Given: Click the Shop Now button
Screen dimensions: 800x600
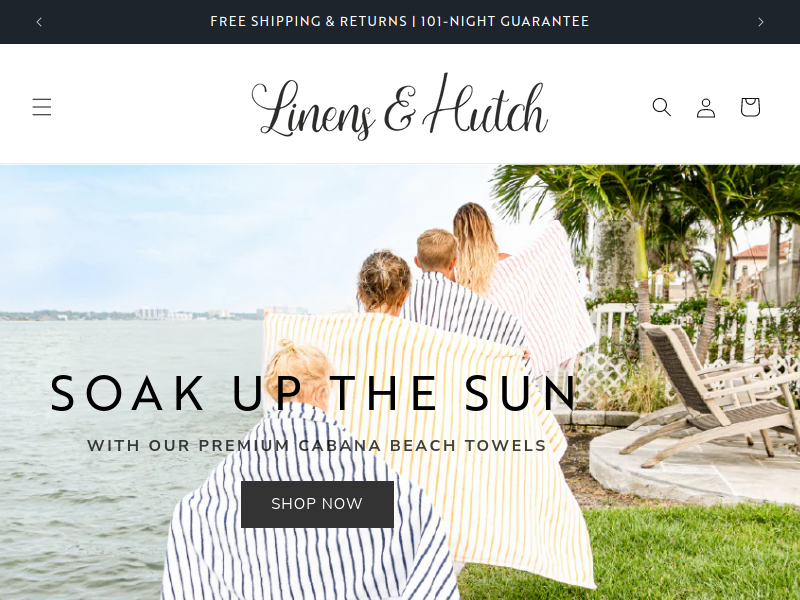Looking at the screenshot, I should pyautogui.click(x=317, y=504).
